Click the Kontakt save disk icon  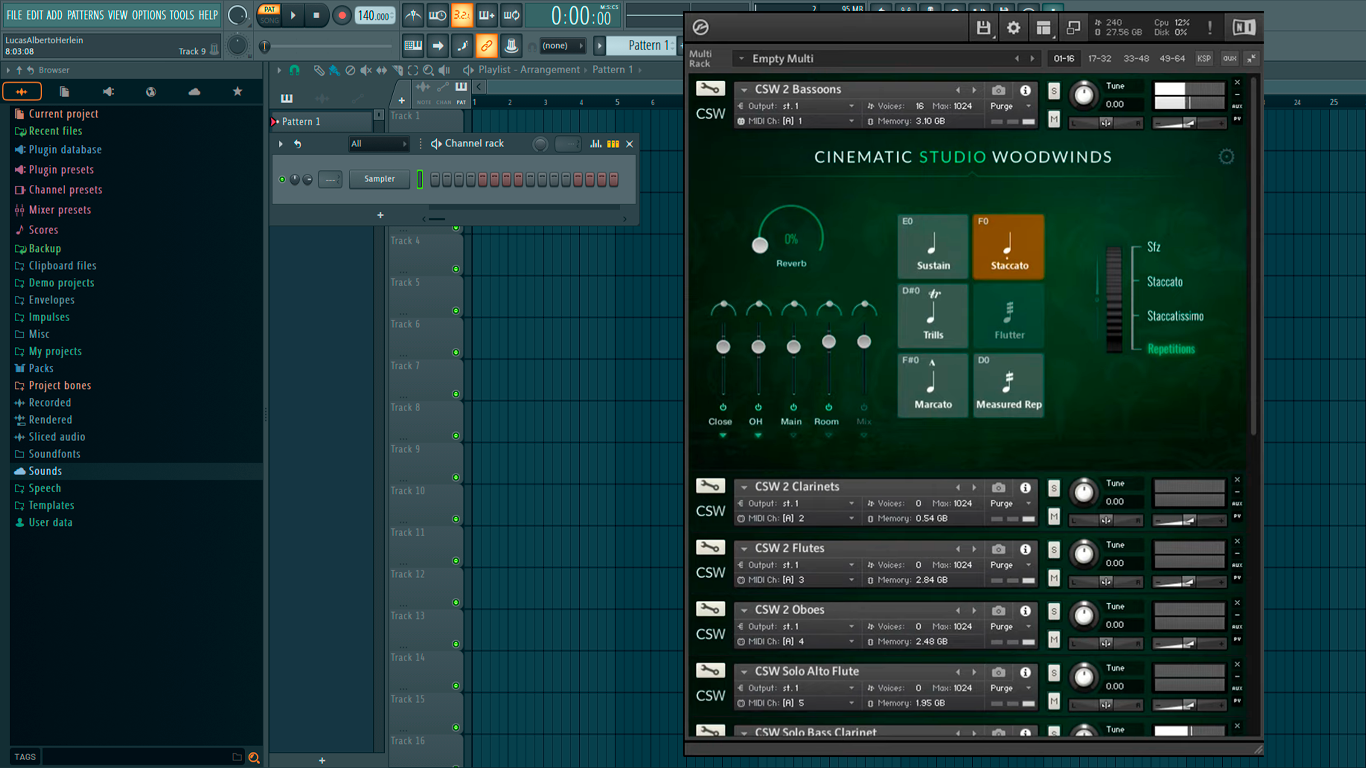point(983,28)
